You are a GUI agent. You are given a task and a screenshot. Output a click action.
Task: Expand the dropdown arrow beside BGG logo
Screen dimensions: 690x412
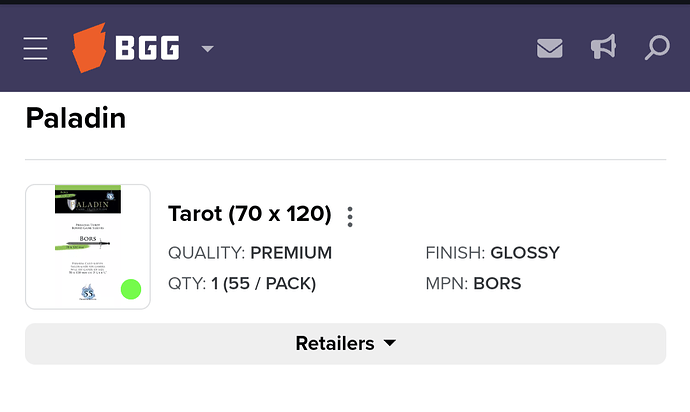pyautogui.click(x=208, y=49)
